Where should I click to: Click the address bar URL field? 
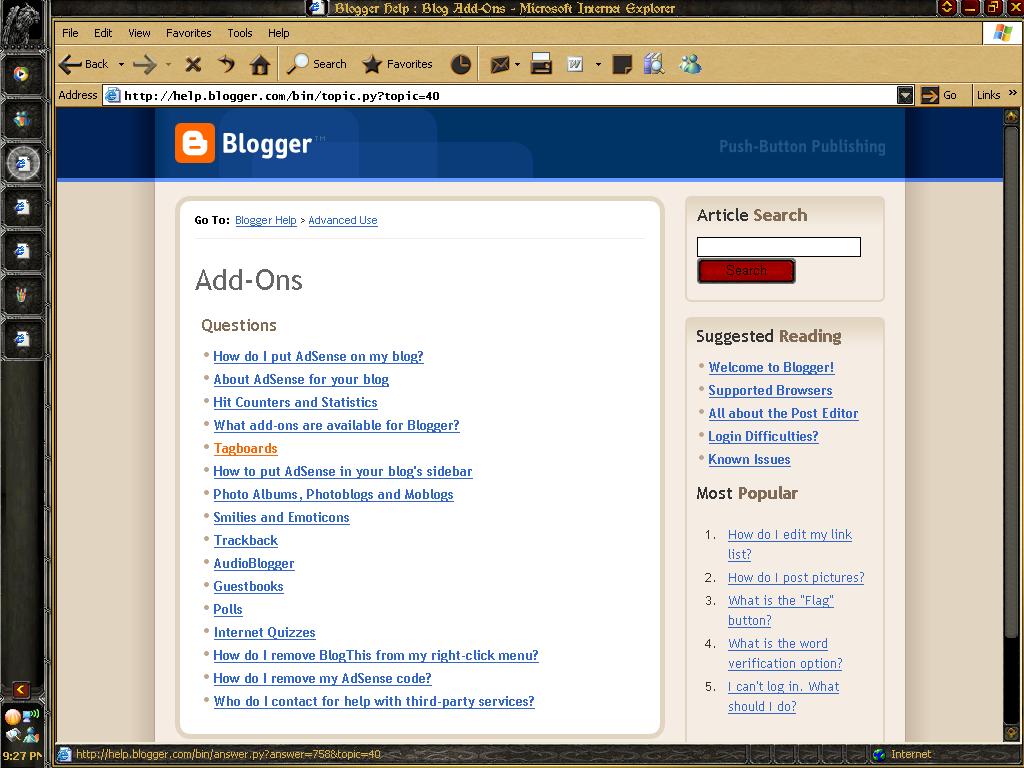tap(500, 95)
